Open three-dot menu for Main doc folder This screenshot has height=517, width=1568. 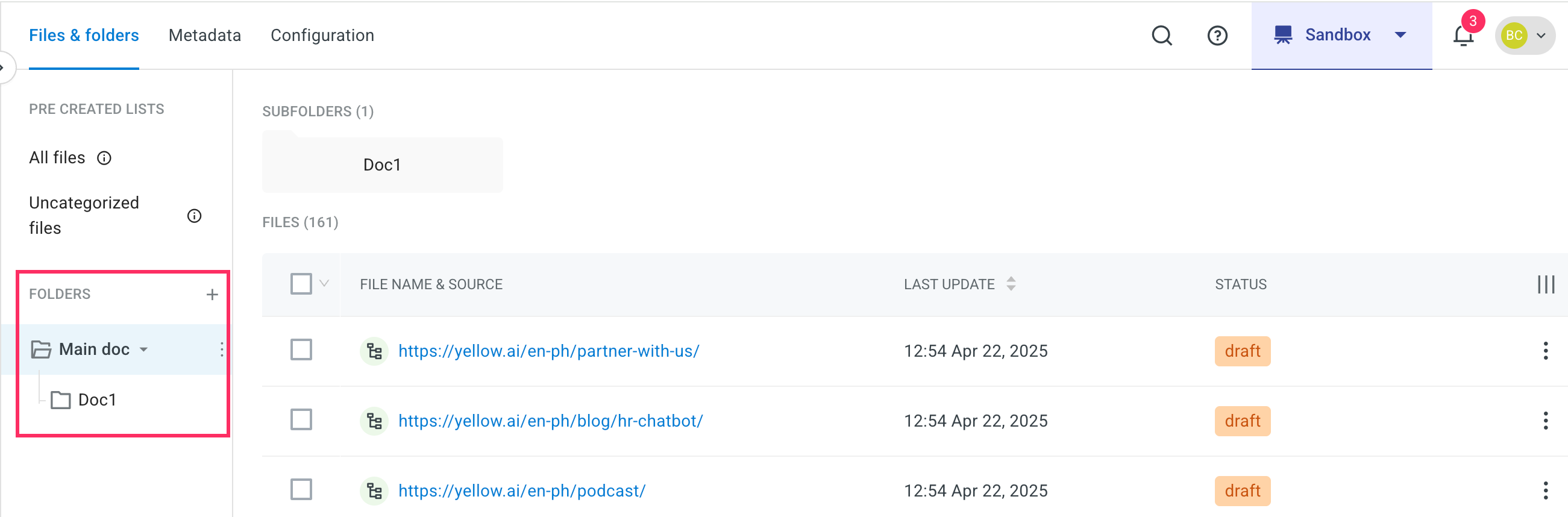click(x=222, y=349)
